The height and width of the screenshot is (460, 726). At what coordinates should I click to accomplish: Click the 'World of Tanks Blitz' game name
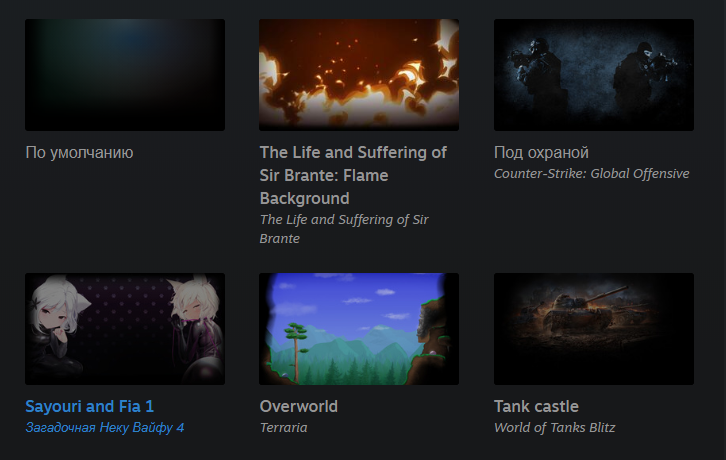555,428
